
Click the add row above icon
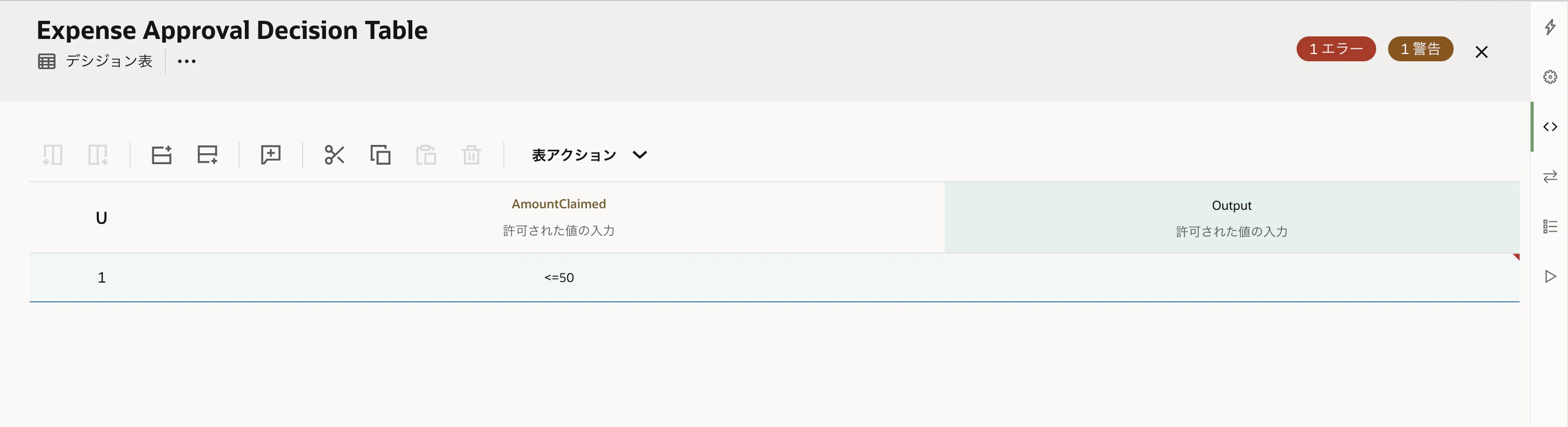tap(161, 154)
